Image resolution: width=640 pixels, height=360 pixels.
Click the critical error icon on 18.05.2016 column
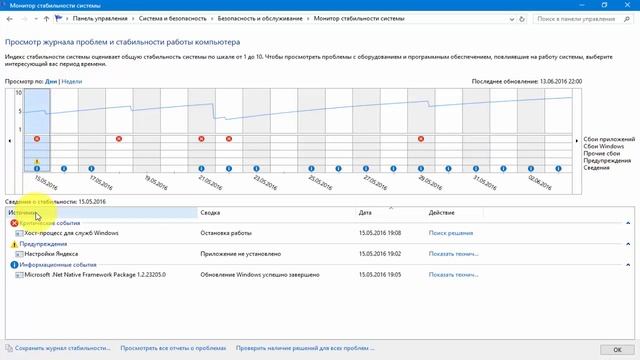pos(119,139)
